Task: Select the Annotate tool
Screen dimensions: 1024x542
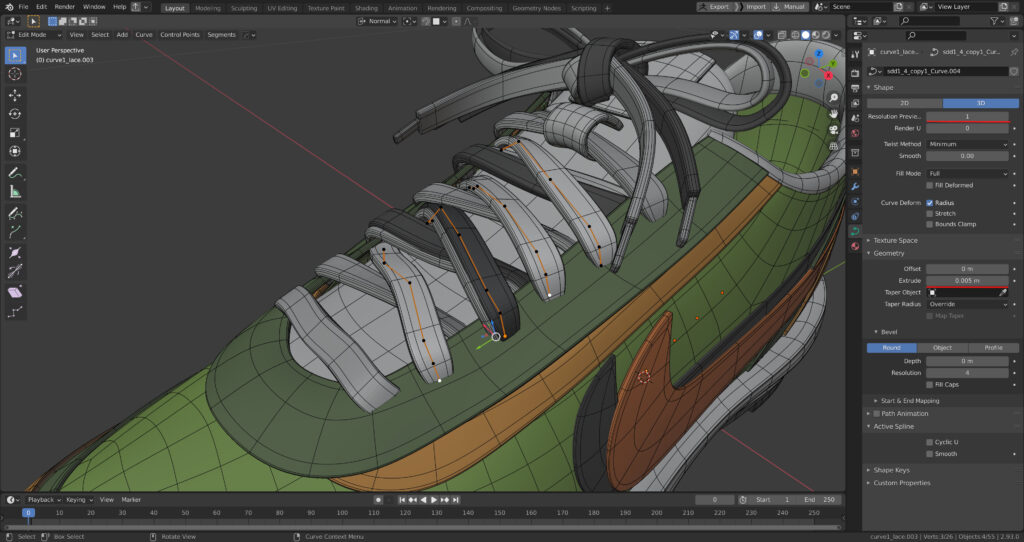Action: 15,173
